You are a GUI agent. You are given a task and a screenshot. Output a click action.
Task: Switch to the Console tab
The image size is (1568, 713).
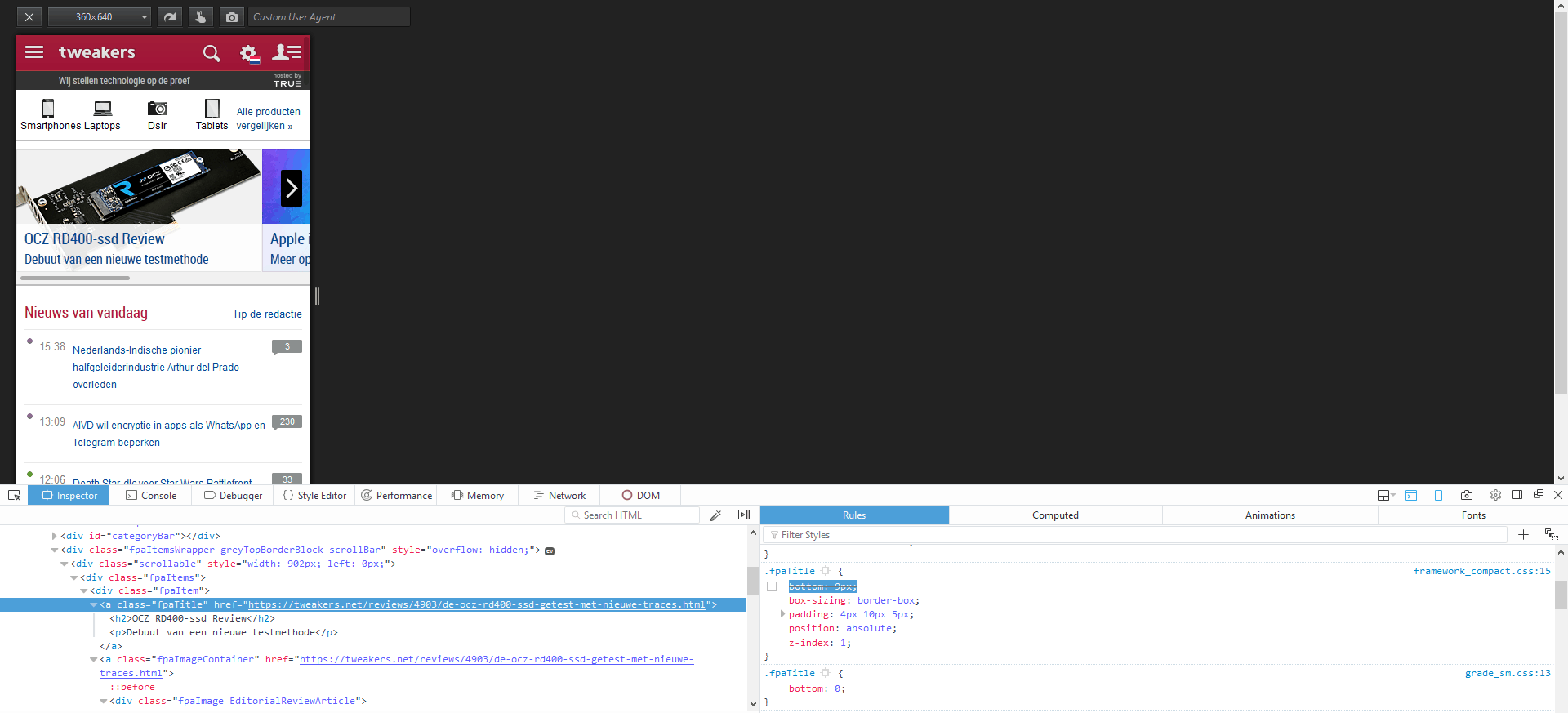(151, 495)
